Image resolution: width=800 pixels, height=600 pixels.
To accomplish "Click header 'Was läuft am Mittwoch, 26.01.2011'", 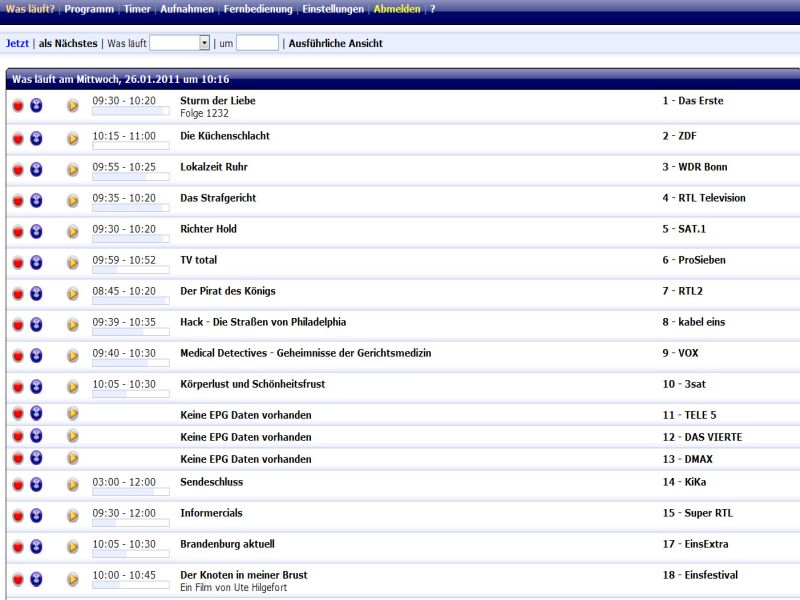I will coord(121,79).
